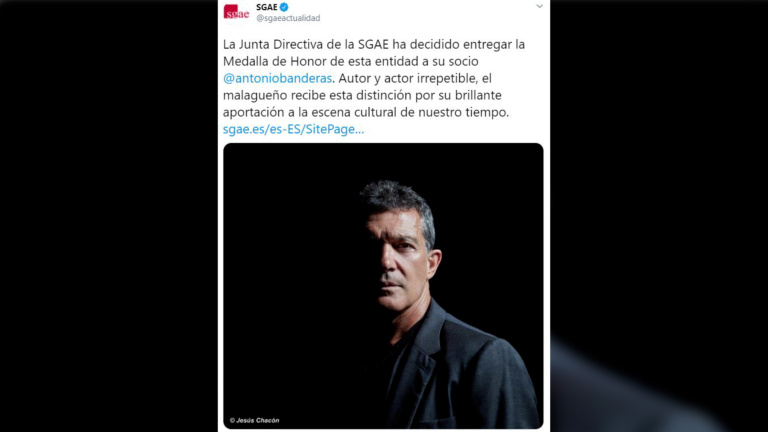Expand the tweet options chevron
The height and width of the screenshot is (432, 768).
pos(539,6)
